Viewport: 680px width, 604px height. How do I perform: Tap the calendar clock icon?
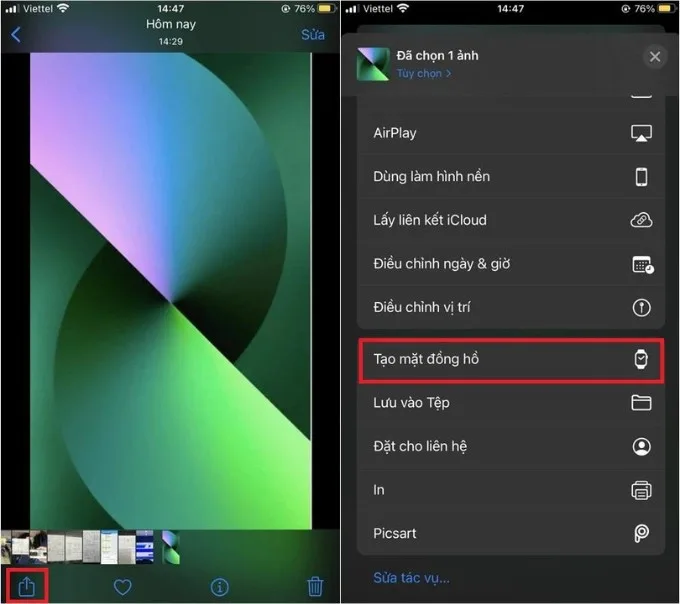pos(643,264)
